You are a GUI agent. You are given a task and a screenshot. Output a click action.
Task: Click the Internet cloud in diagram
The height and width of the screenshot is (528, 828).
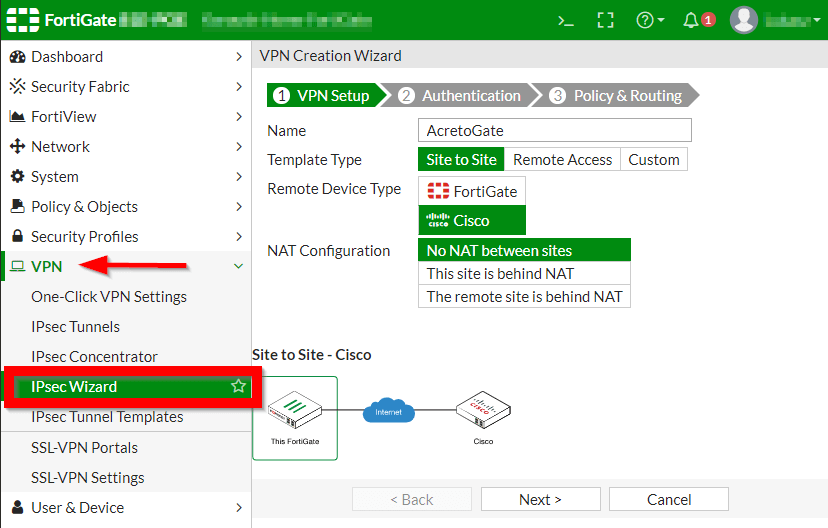coord(389,411)
